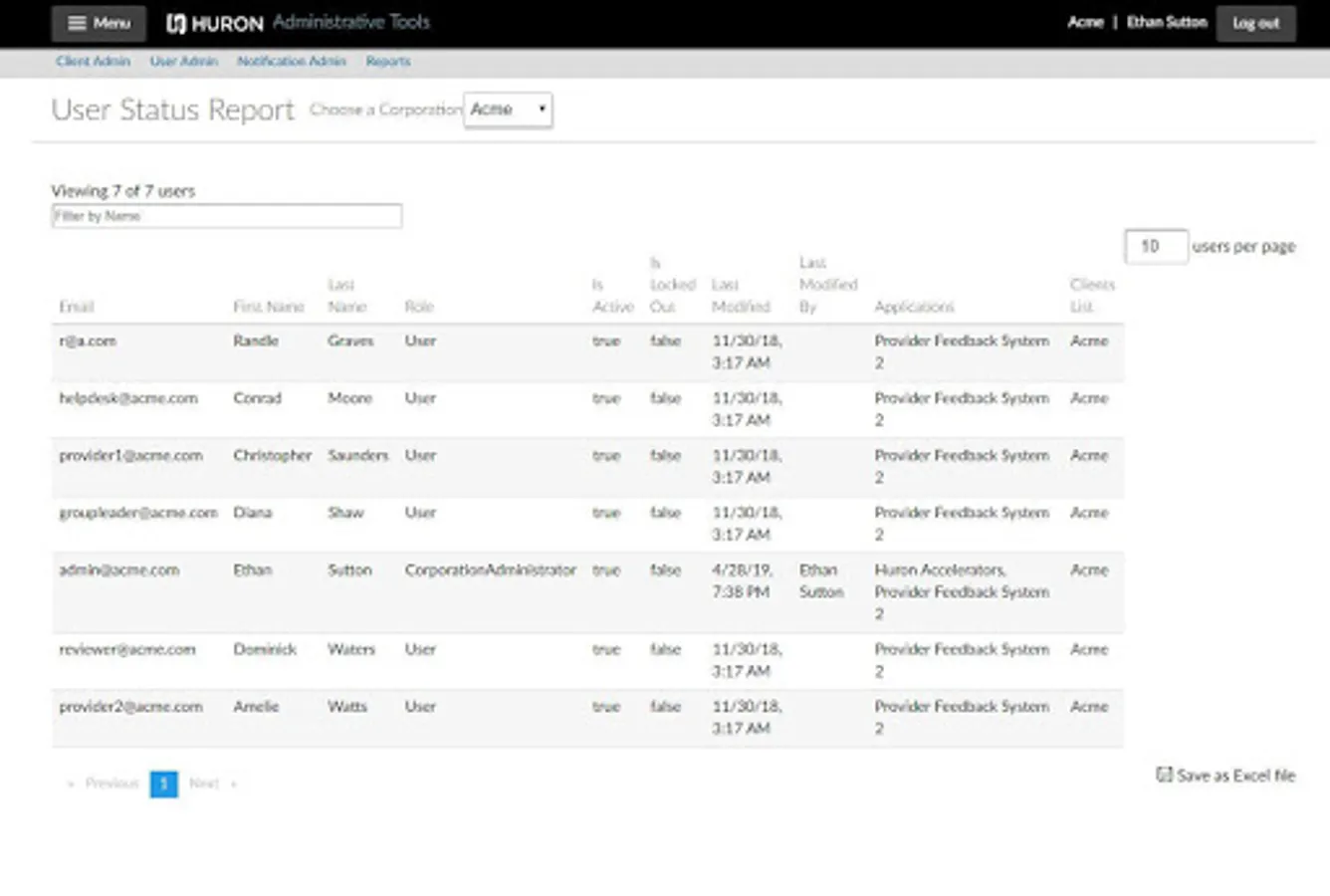This screenshot has height=896, width=1330.
Task: Click the Save as Excel file icon
Action: (1163, 775)
